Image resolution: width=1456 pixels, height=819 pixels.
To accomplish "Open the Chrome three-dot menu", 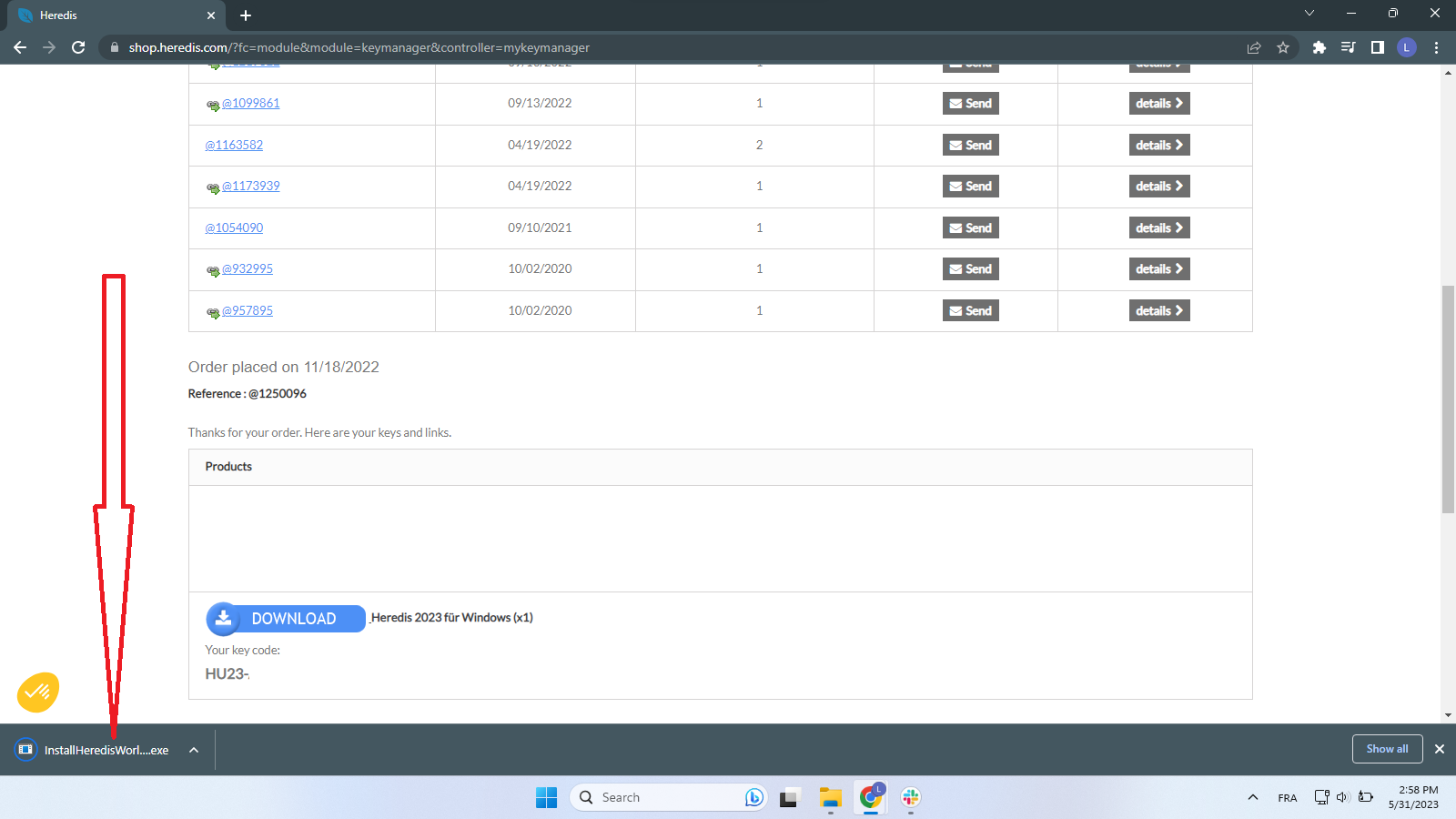I will tap(1437, 47).
